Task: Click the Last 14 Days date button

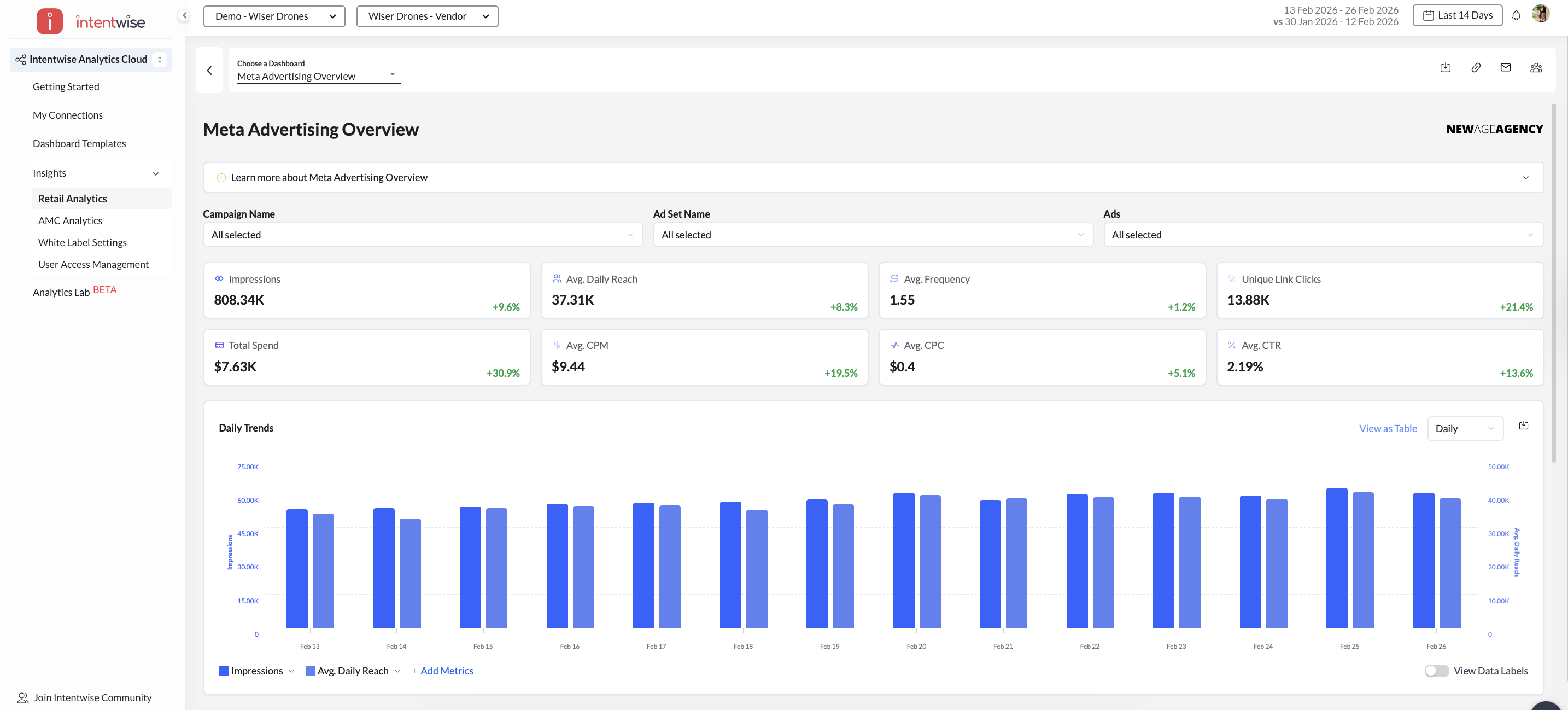Action: (x=1457, y=16)
